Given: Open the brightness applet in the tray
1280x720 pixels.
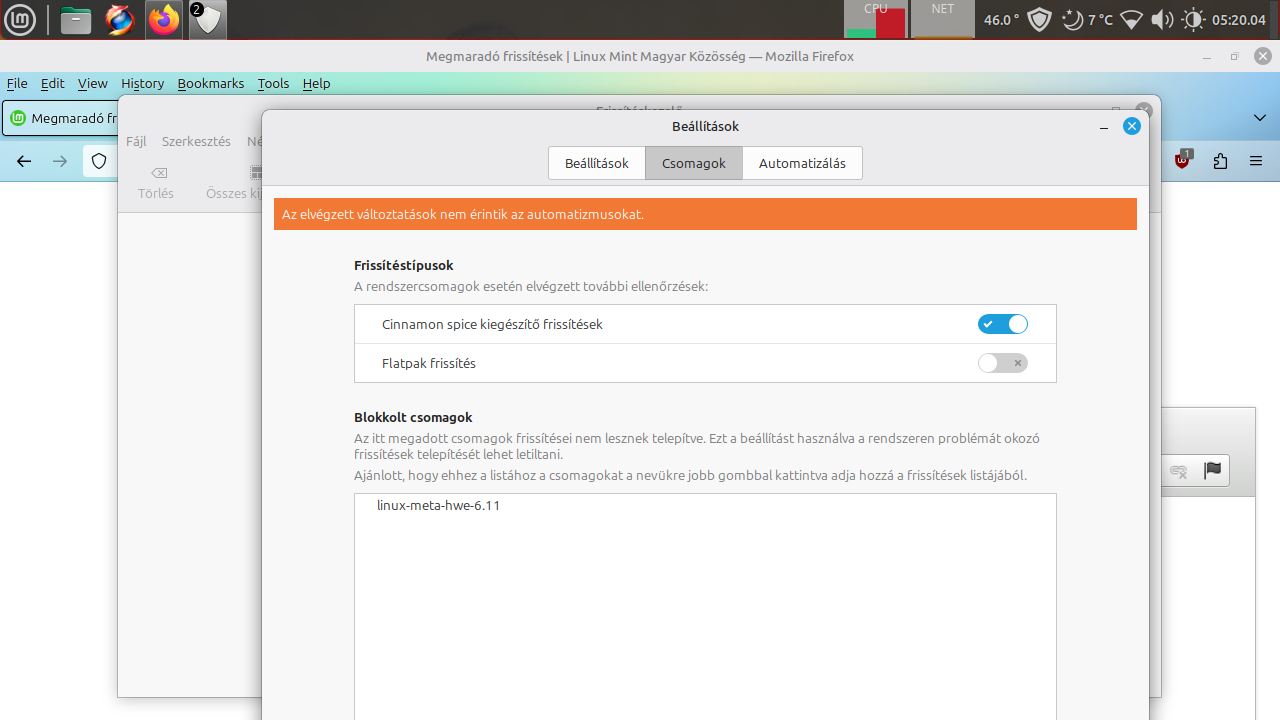Looking at the screenshot, I should [x=1192, y=20].
